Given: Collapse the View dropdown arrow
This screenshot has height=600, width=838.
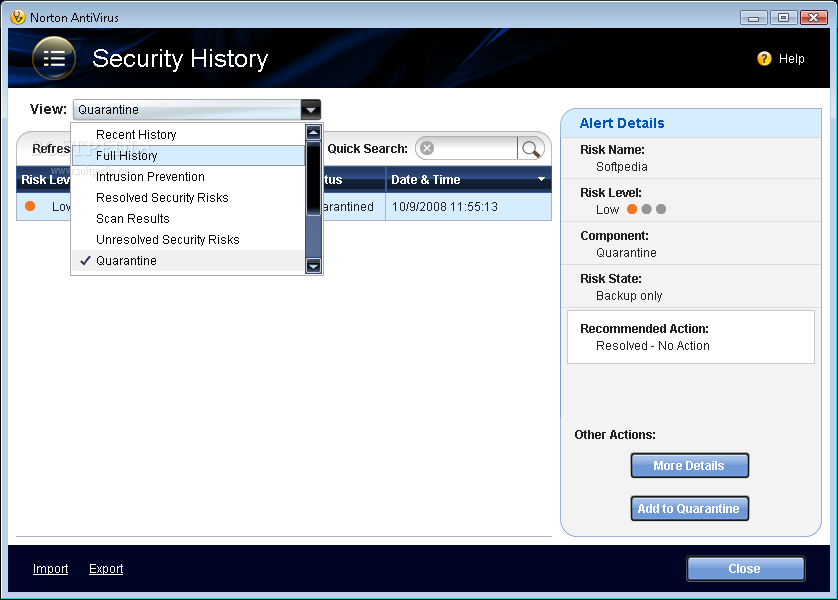Looking at the screenshot, I should click(x=311, y=110).
